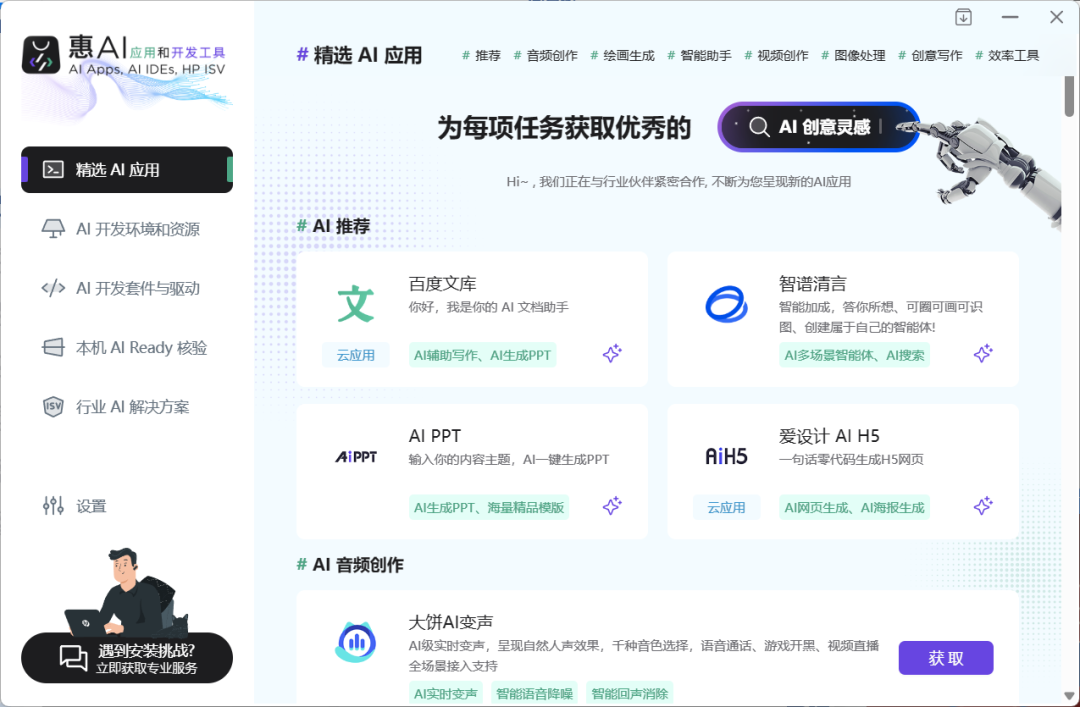Go to 本机 AI Ready 核验 page

(141, 348)
